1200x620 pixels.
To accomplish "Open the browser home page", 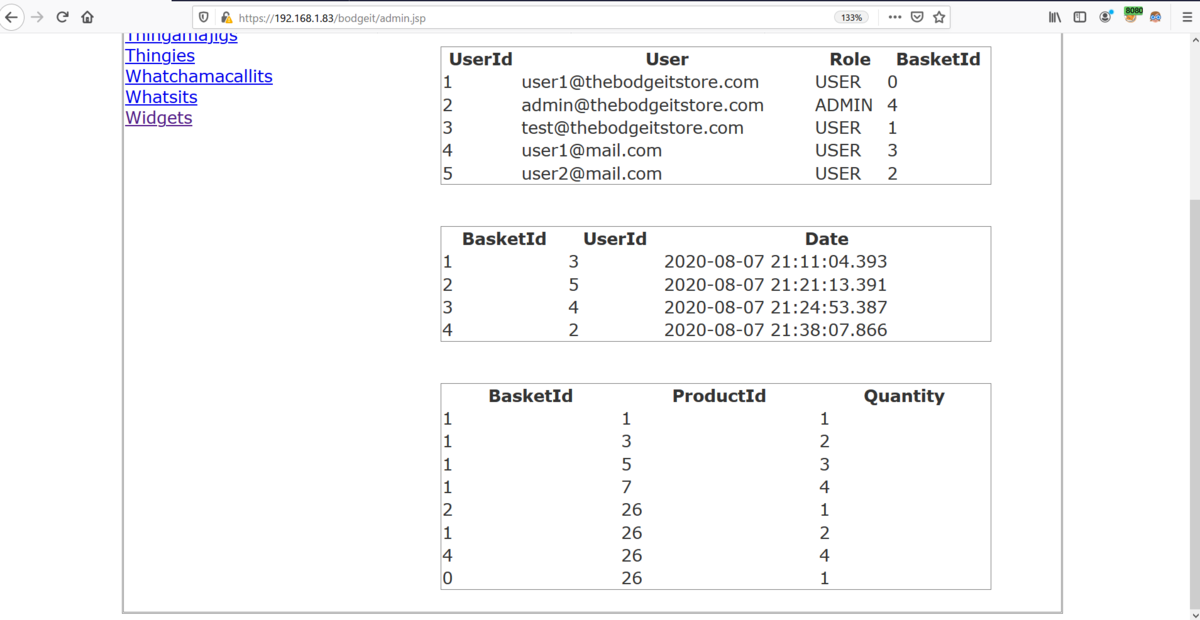I will (88, 17).
